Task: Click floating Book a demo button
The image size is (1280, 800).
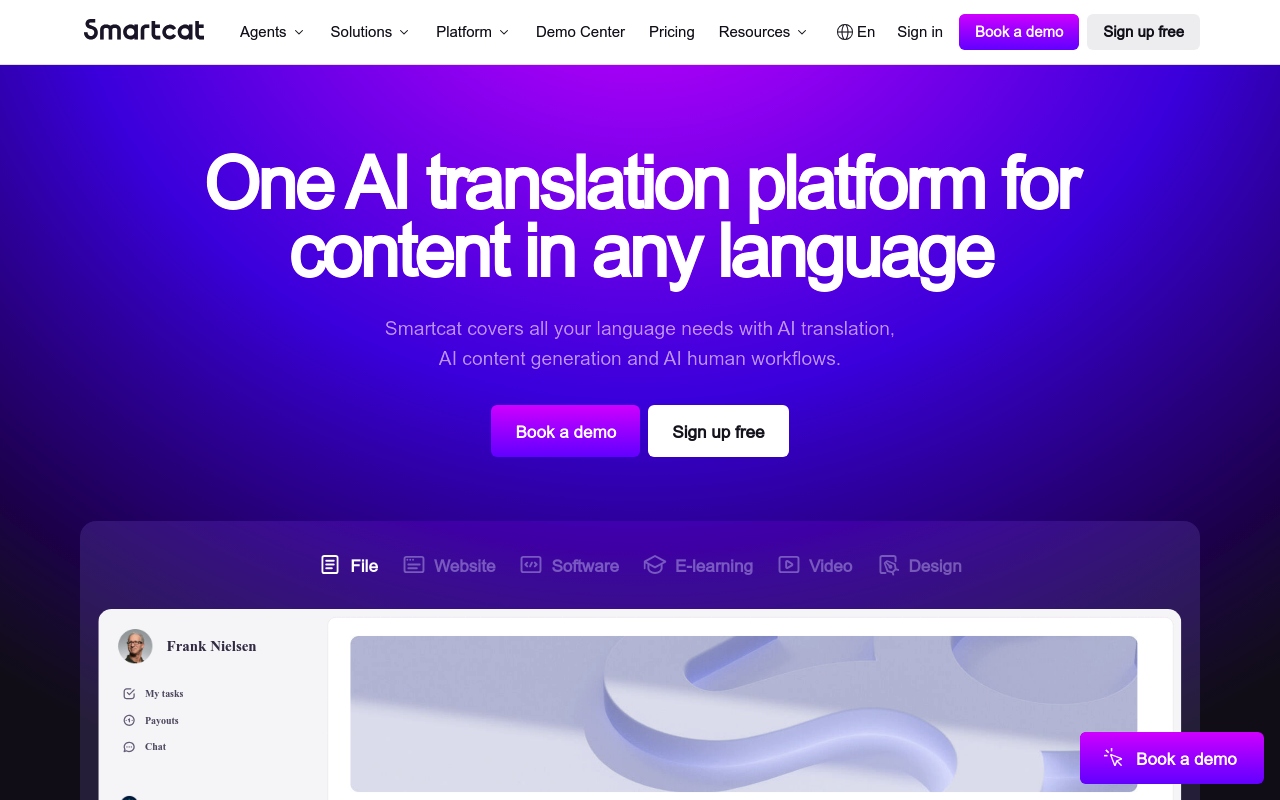Action: (x=1171, y=758)
